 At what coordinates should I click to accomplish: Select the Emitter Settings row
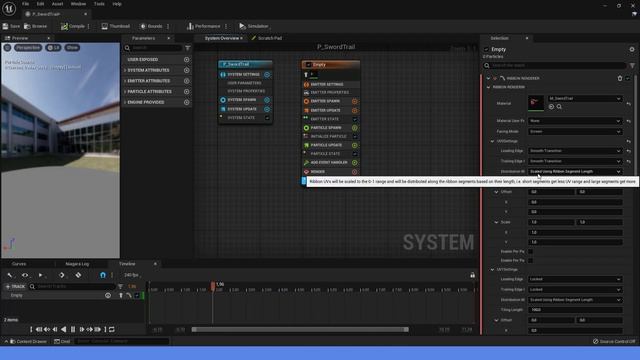pyautogui.click(x=331, y=84)
